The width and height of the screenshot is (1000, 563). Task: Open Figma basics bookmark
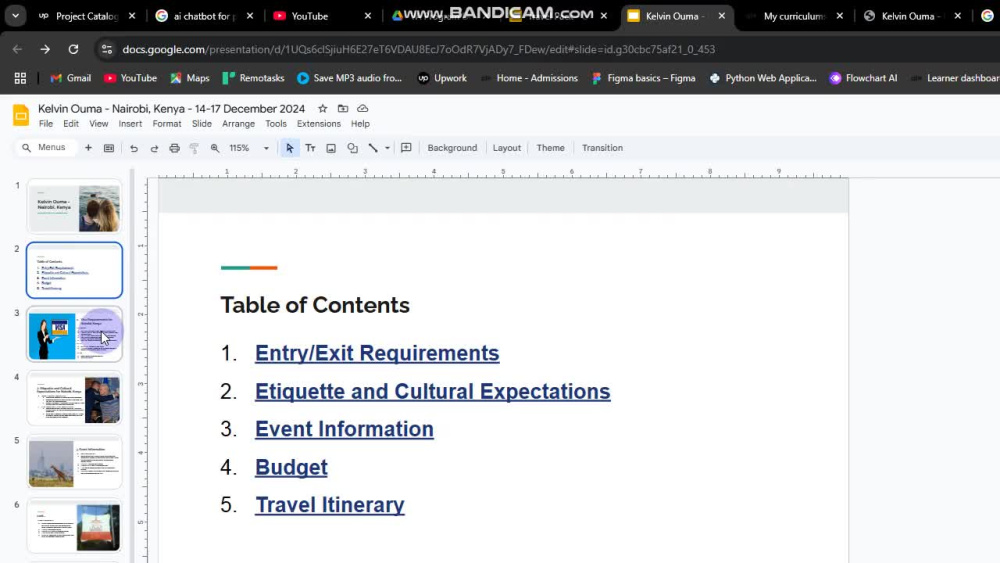point(643,78)
